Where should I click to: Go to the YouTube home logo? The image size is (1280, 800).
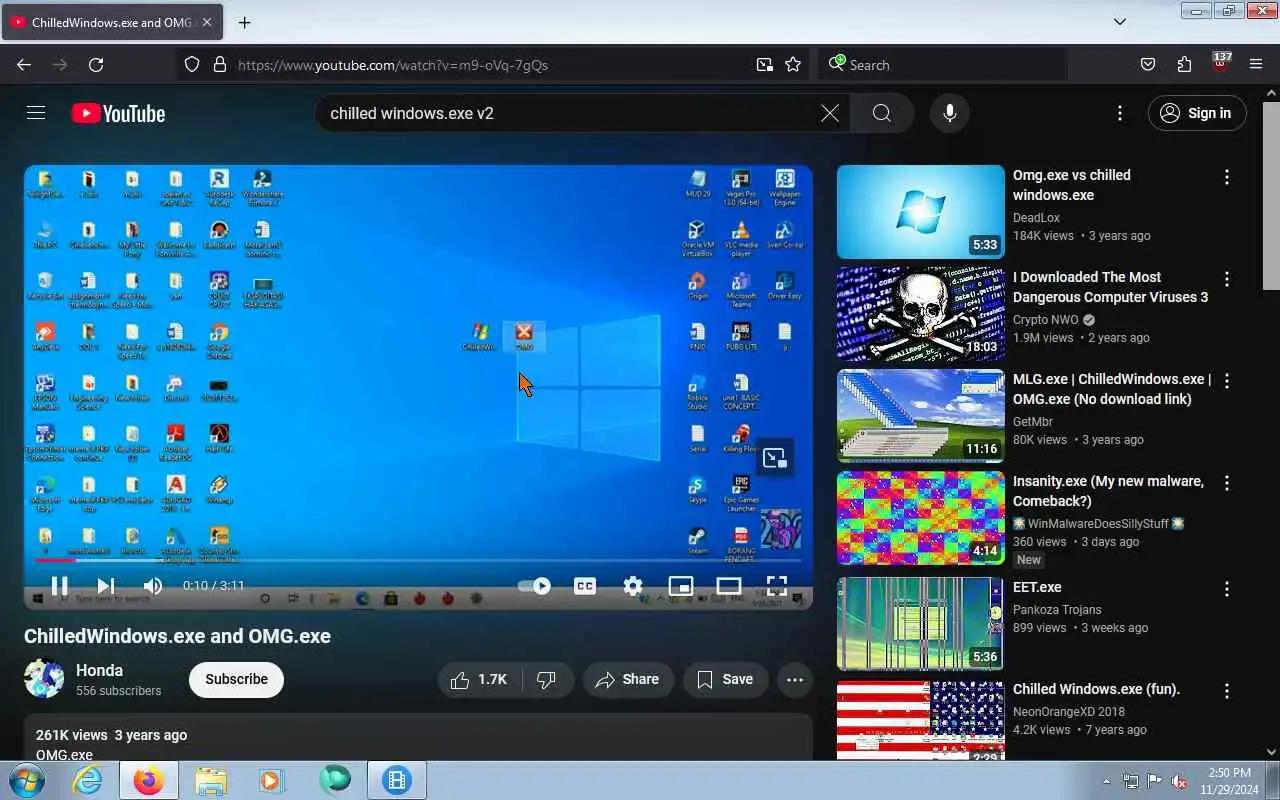(x=118, y=113)
